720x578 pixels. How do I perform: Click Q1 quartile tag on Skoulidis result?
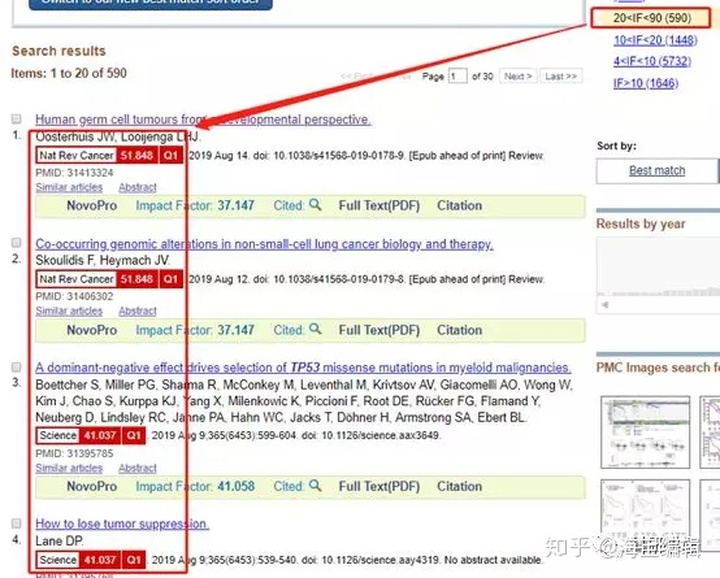[x=171, y=279]
